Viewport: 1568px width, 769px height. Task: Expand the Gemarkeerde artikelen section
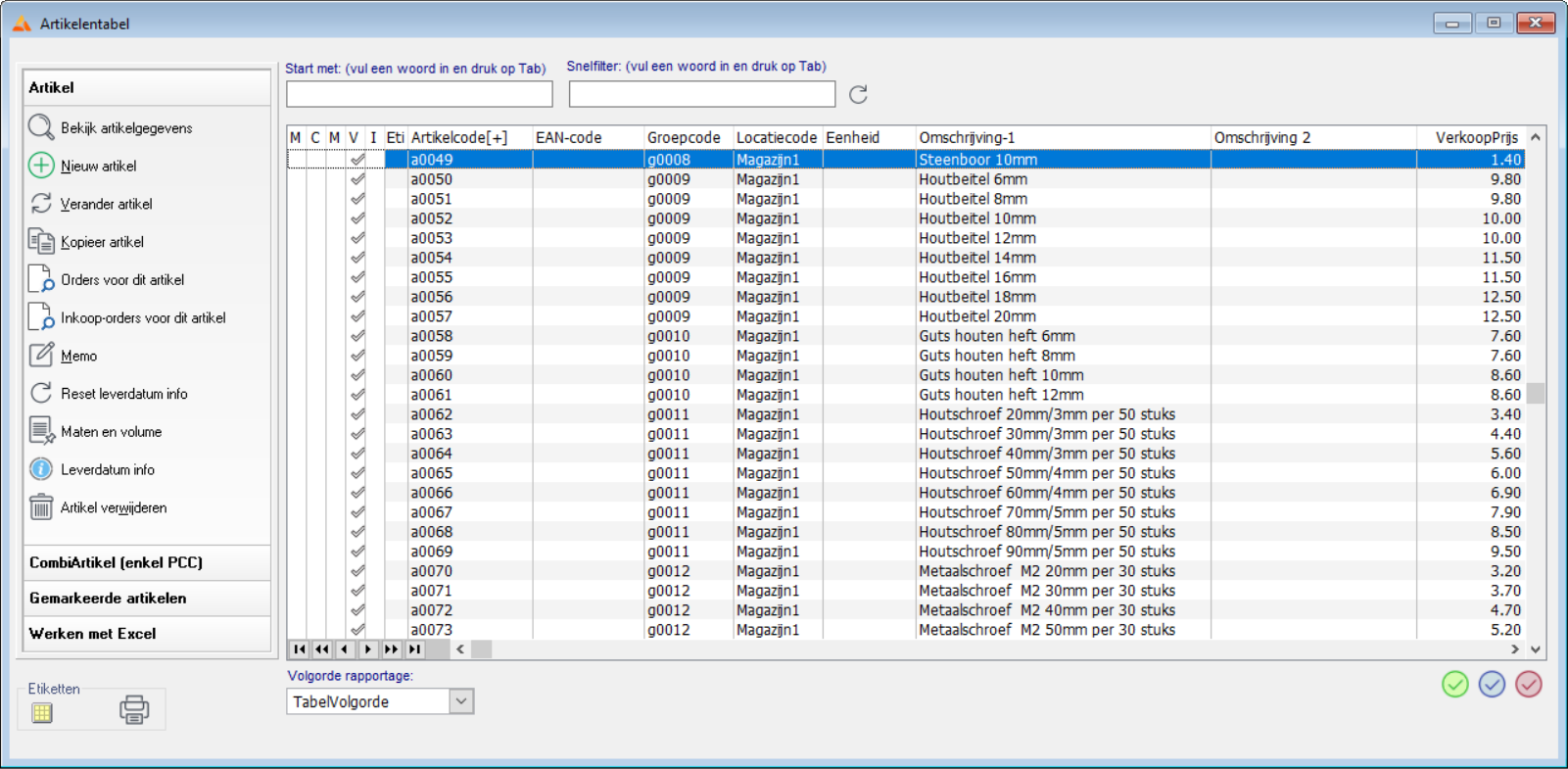point(147,598)
